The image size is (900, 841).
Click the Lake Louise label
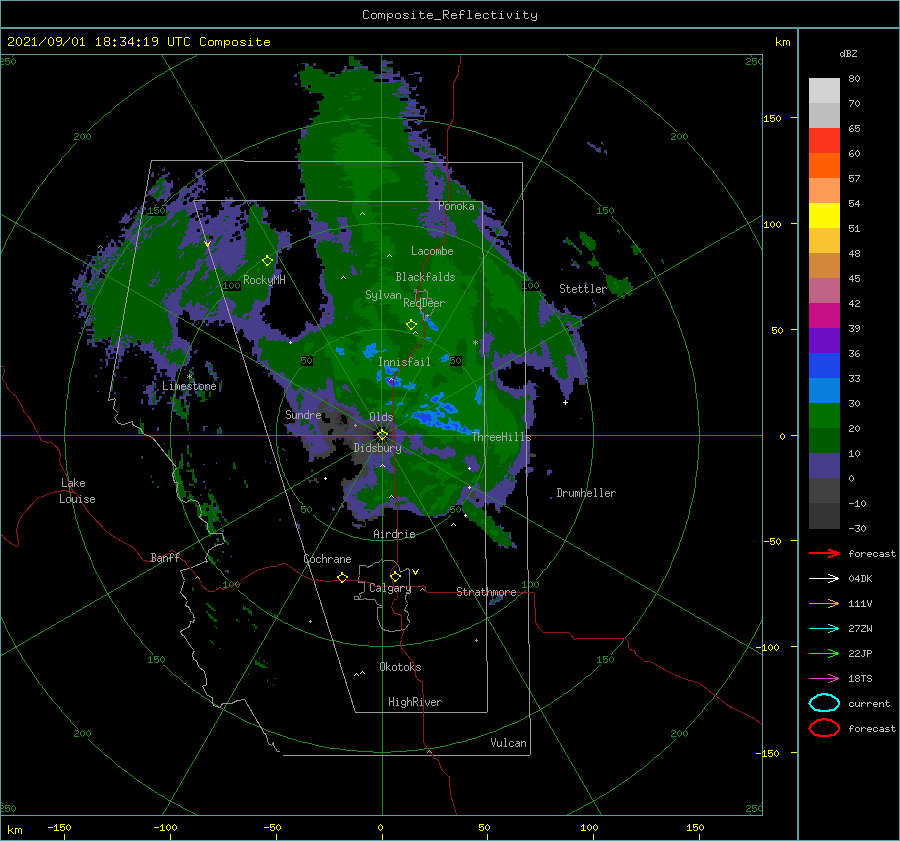click(x=77, y=491)
